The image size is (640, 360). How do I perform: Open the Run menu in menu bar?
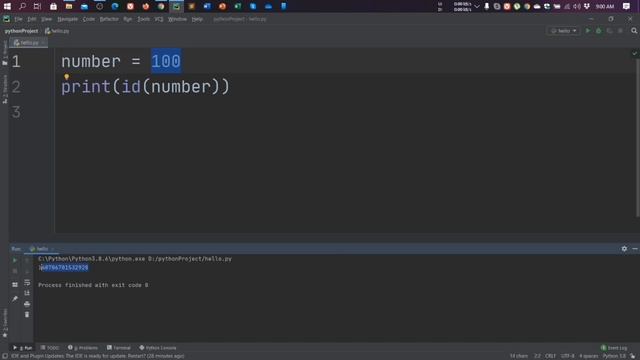[x=128, y=19]
